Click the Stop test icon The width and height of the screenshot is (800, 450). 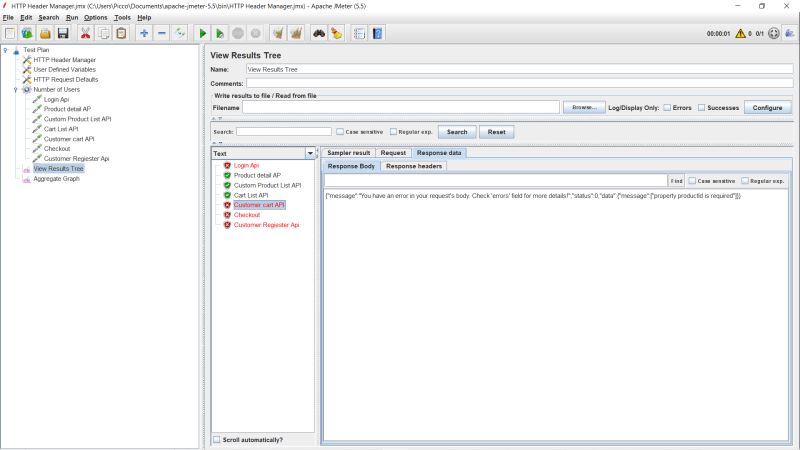[238, 34]
